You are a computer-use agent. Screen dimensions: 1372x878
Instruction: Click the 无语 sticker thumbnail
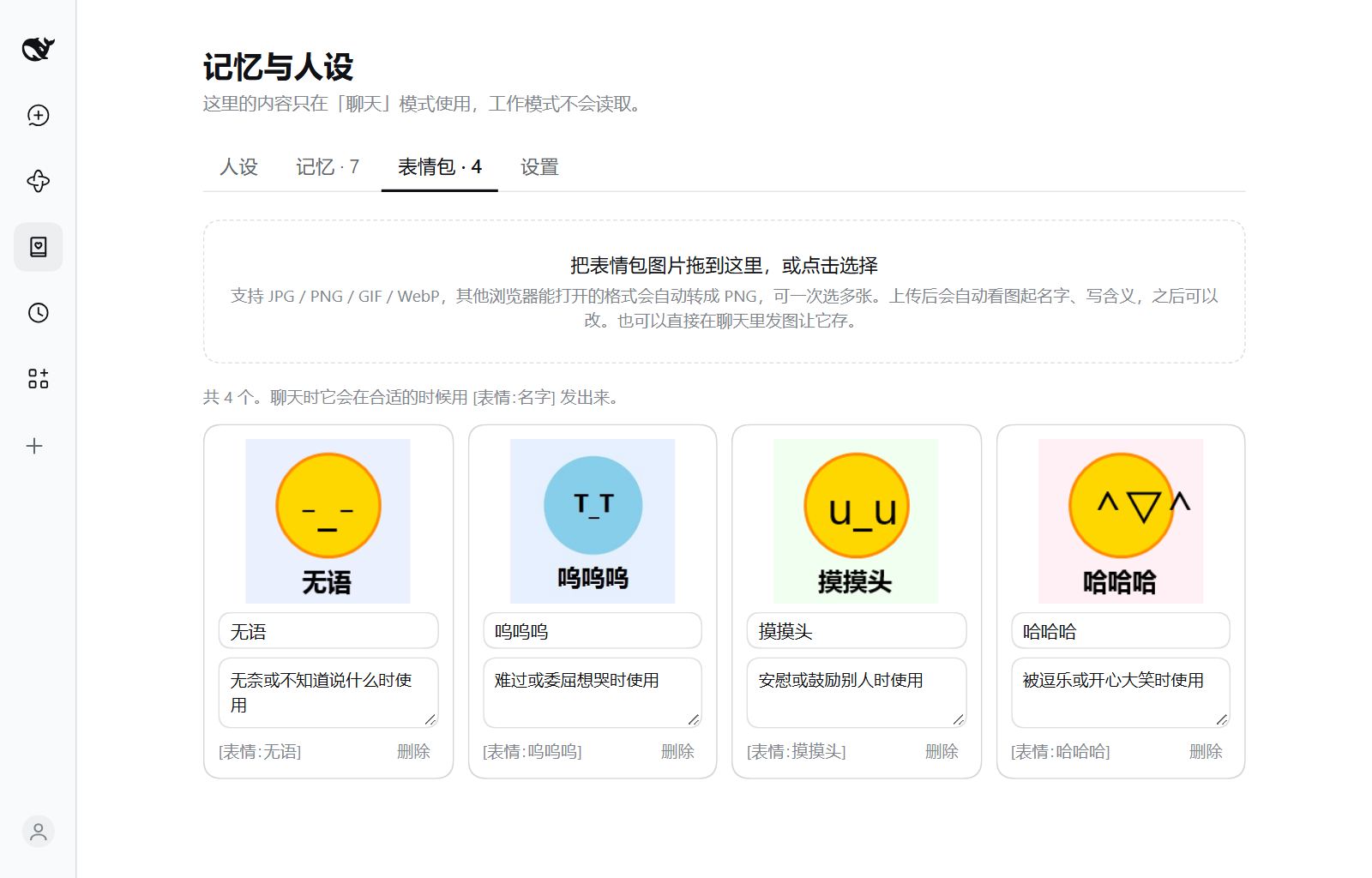[x=328, y=521]
